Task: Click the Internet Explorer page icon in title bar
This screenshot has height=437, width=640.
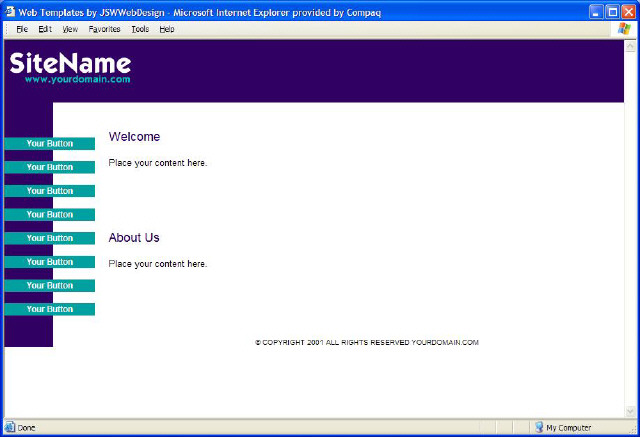Action: [x=10, y=11]
